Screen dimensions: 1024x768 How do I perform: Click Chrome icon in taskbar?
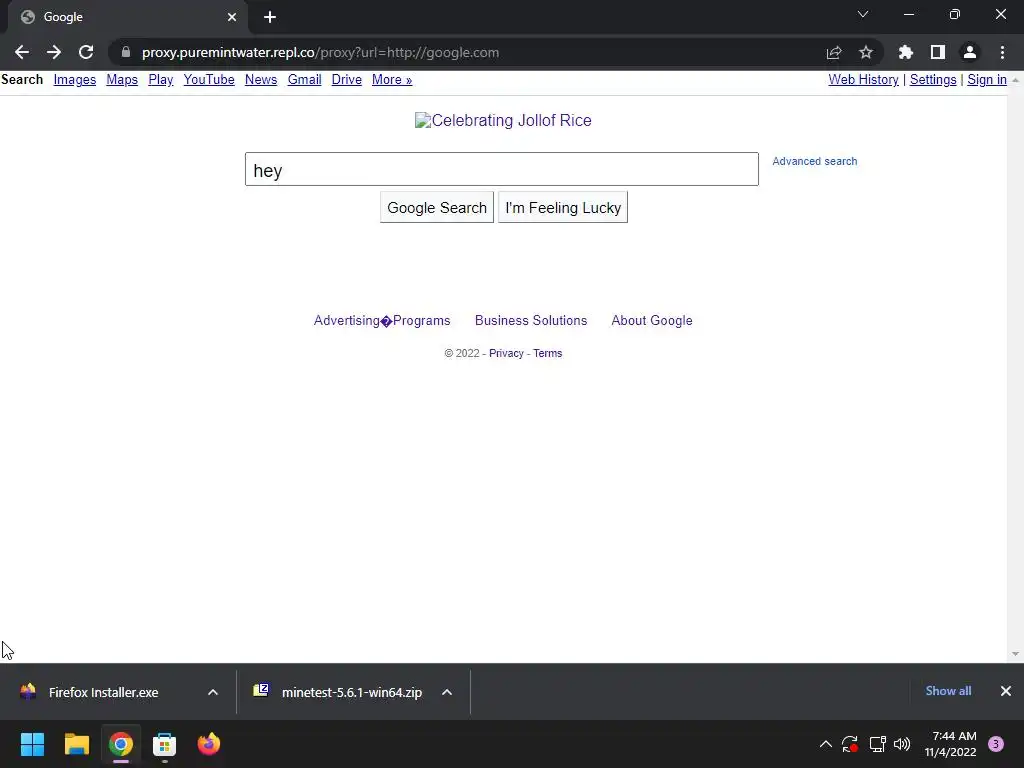tap(121, 744)
